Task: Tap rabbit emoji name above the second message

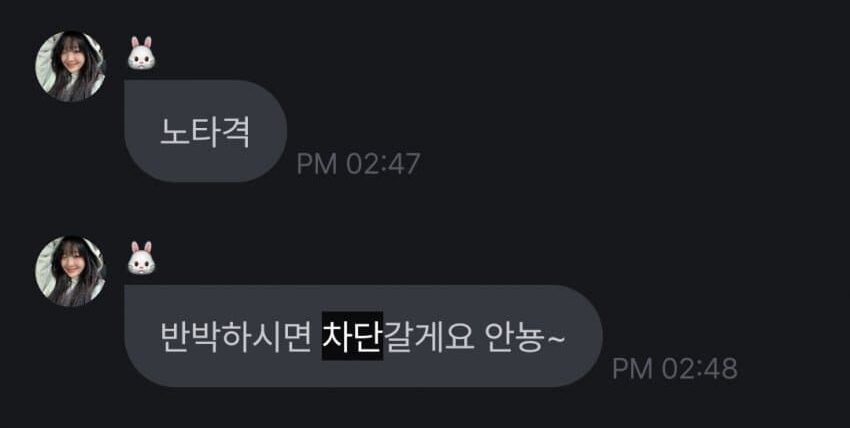Action: 141,257
